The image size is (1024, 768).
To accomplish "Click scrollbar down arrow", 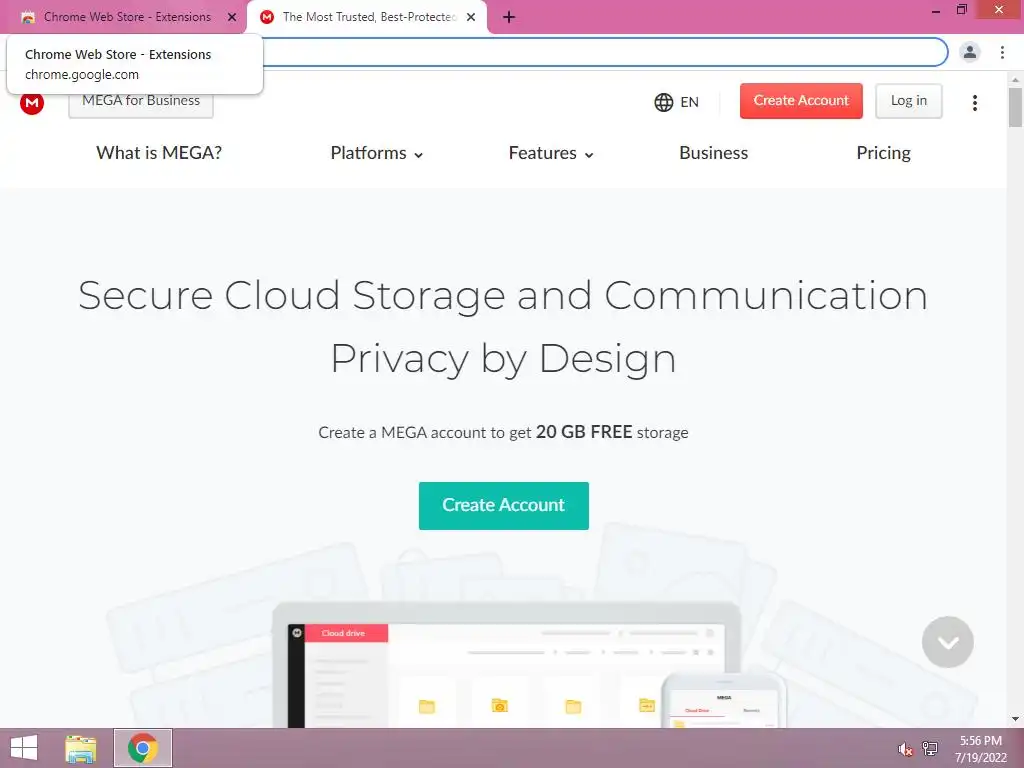I will pyautogui.click(x=1016, y=719).
